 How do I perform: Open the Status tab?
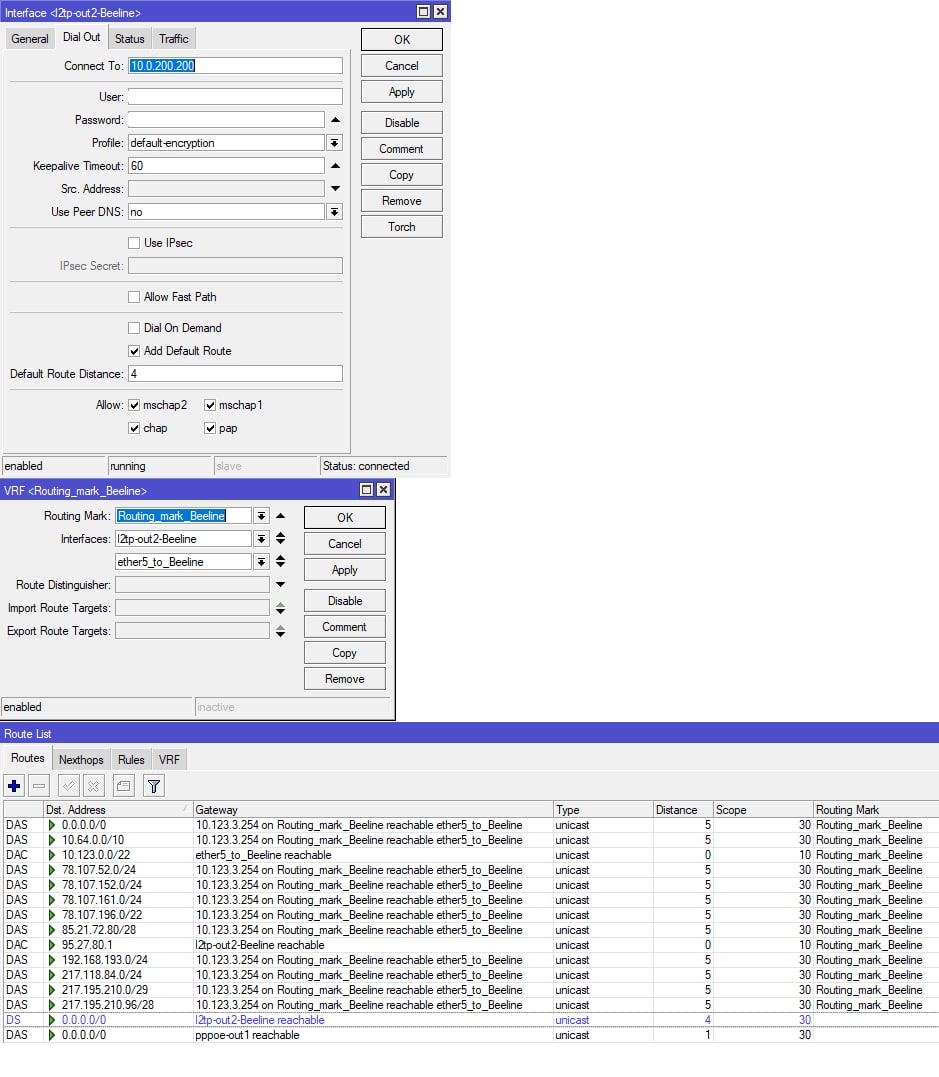129,38
